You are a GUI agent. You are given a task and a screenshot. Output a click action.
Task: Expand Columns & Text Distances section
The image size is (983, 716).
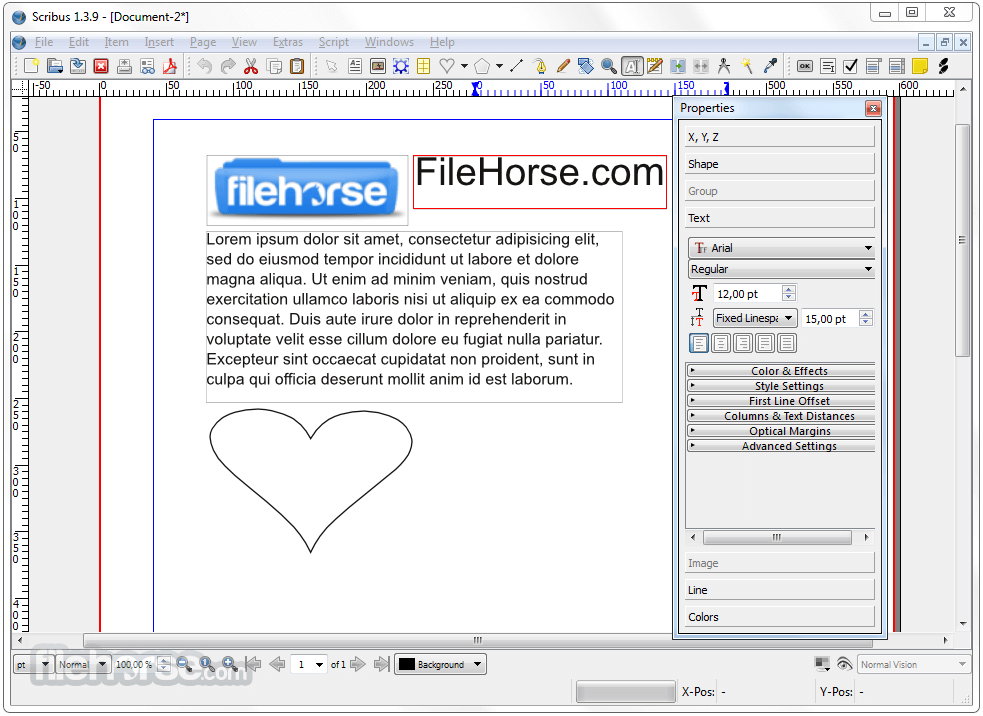[x=781, y=416]
